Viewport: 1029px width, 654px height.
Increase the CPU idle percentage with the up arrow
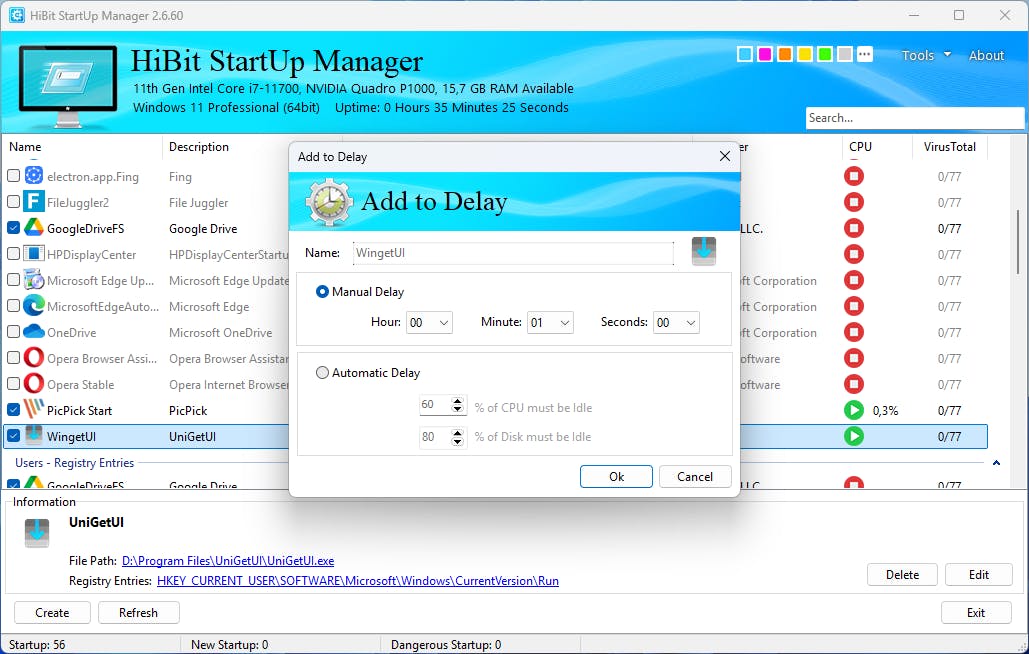457,401
